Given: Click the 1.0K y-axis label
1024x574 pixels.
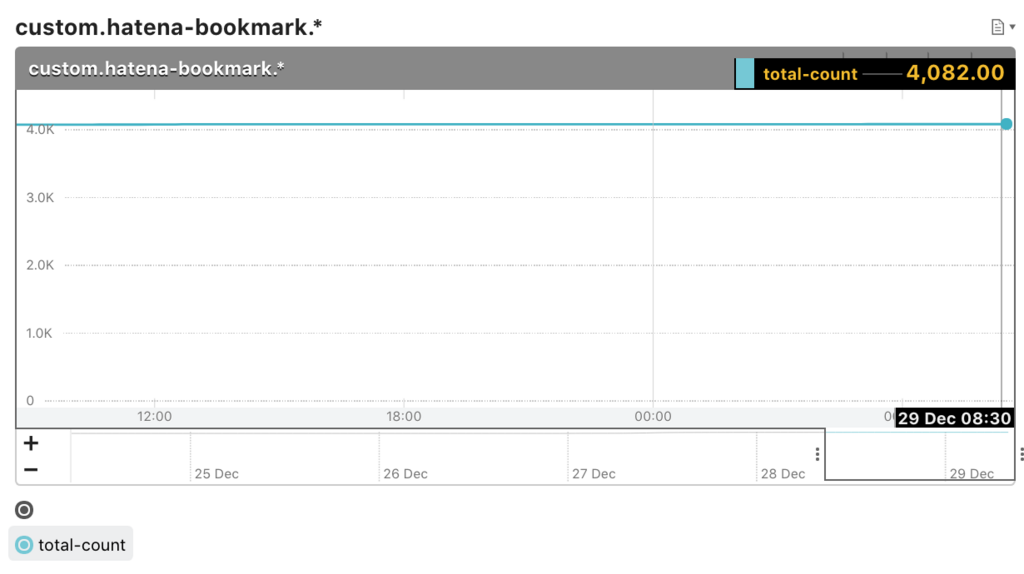Looking at the screenshot, I should pyautogui.click(x=39, y=333).
